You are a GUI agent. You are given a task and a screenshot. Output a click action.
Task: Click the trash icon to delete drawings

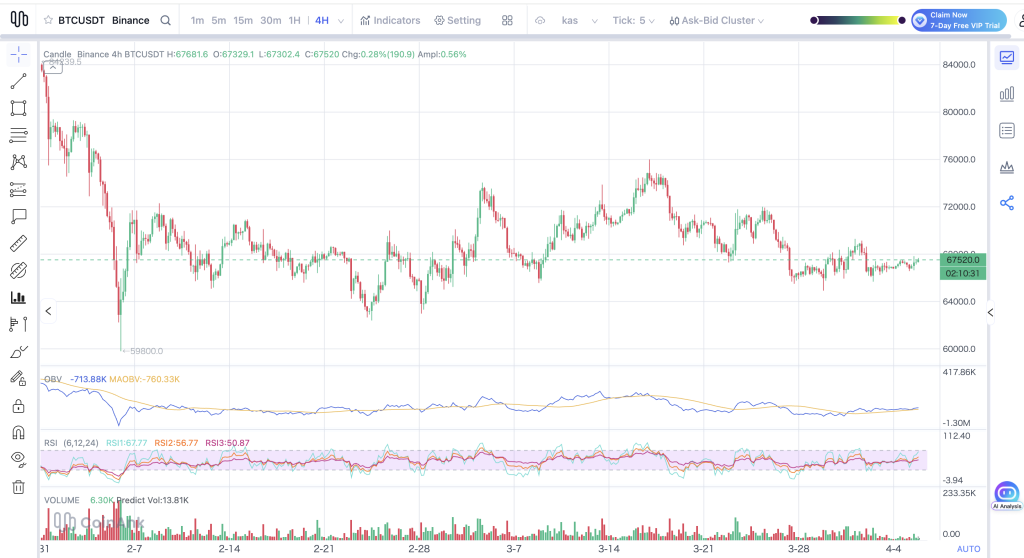pyautogui.click(x=18, y=487)
